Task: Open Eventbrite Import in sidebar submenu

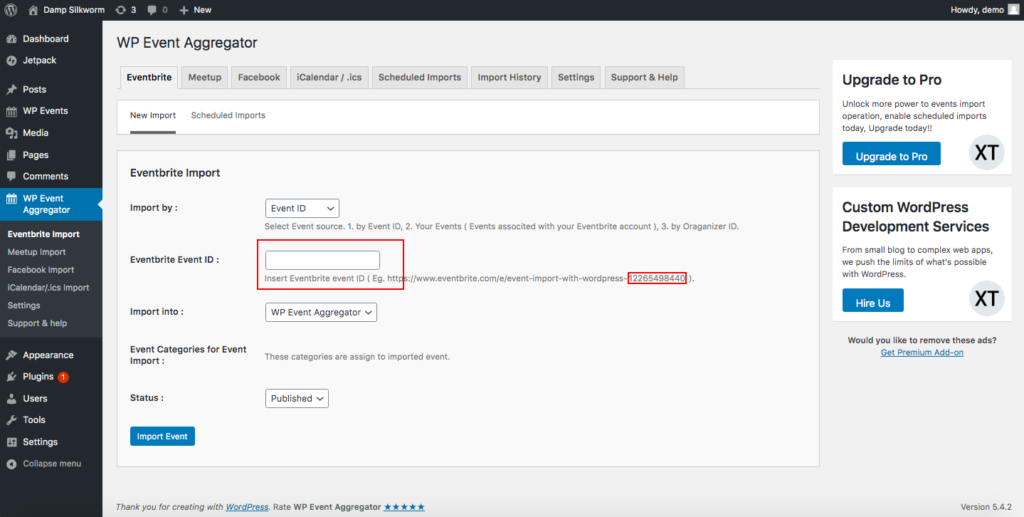Action: [x=43, y=234]
